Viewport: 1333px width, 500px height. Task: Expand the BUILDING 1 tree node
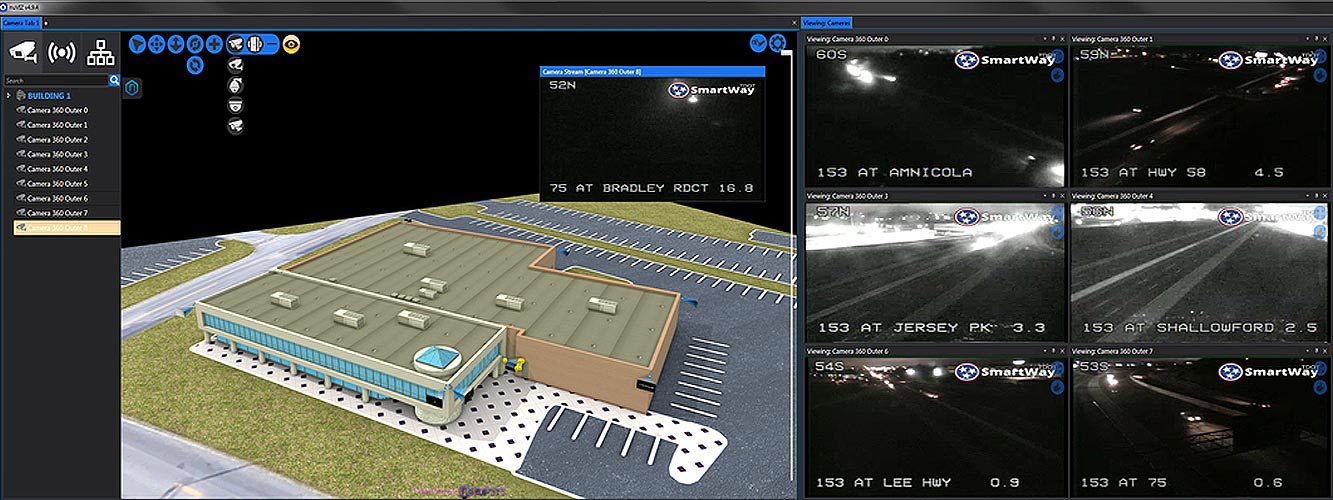[8, 96]
